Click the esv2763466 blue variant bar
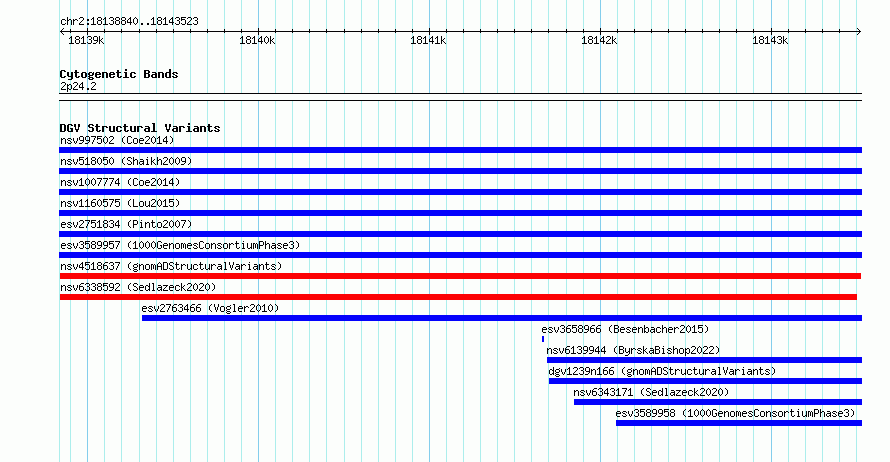 tap(502, 318)
